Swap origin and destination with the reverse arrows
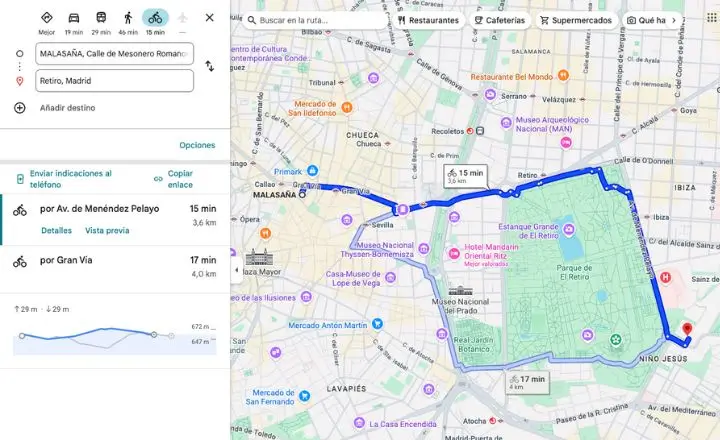Image resolution: width=720 pixels, height=440 pixels. (209, 66)
